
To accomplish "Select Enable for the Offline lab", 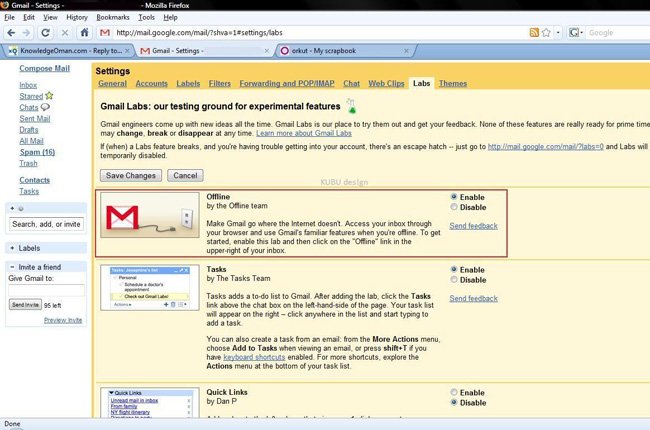I will [454, 197].
